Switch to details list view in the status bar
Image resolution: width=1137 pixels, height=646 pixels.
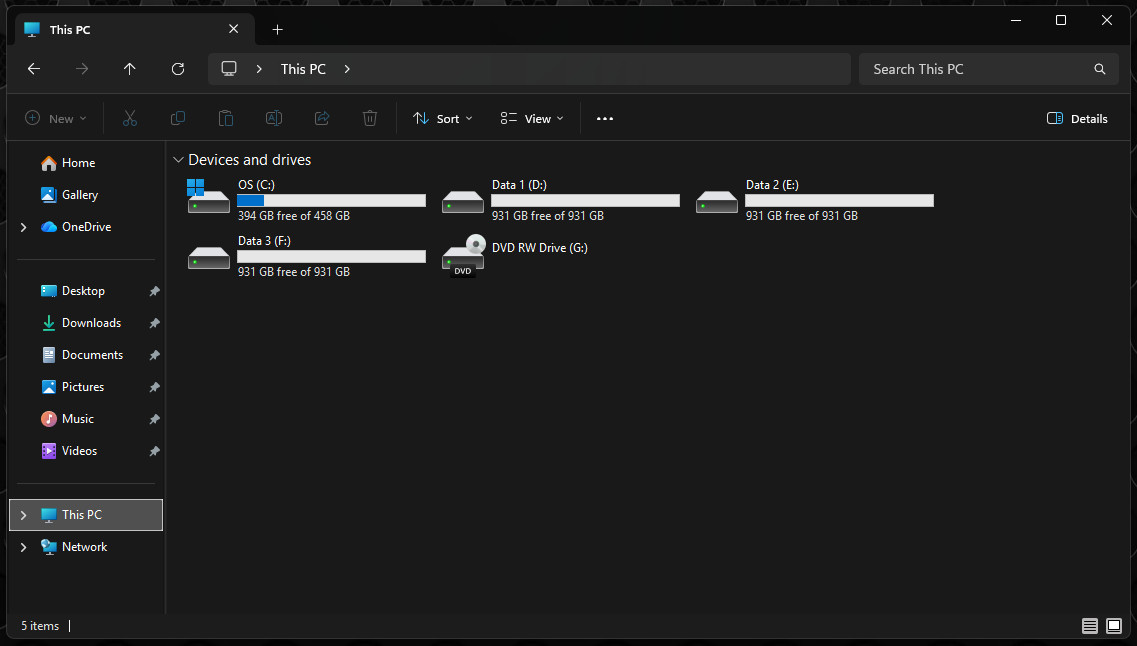pyautogui.click(x=1089, y=626)
